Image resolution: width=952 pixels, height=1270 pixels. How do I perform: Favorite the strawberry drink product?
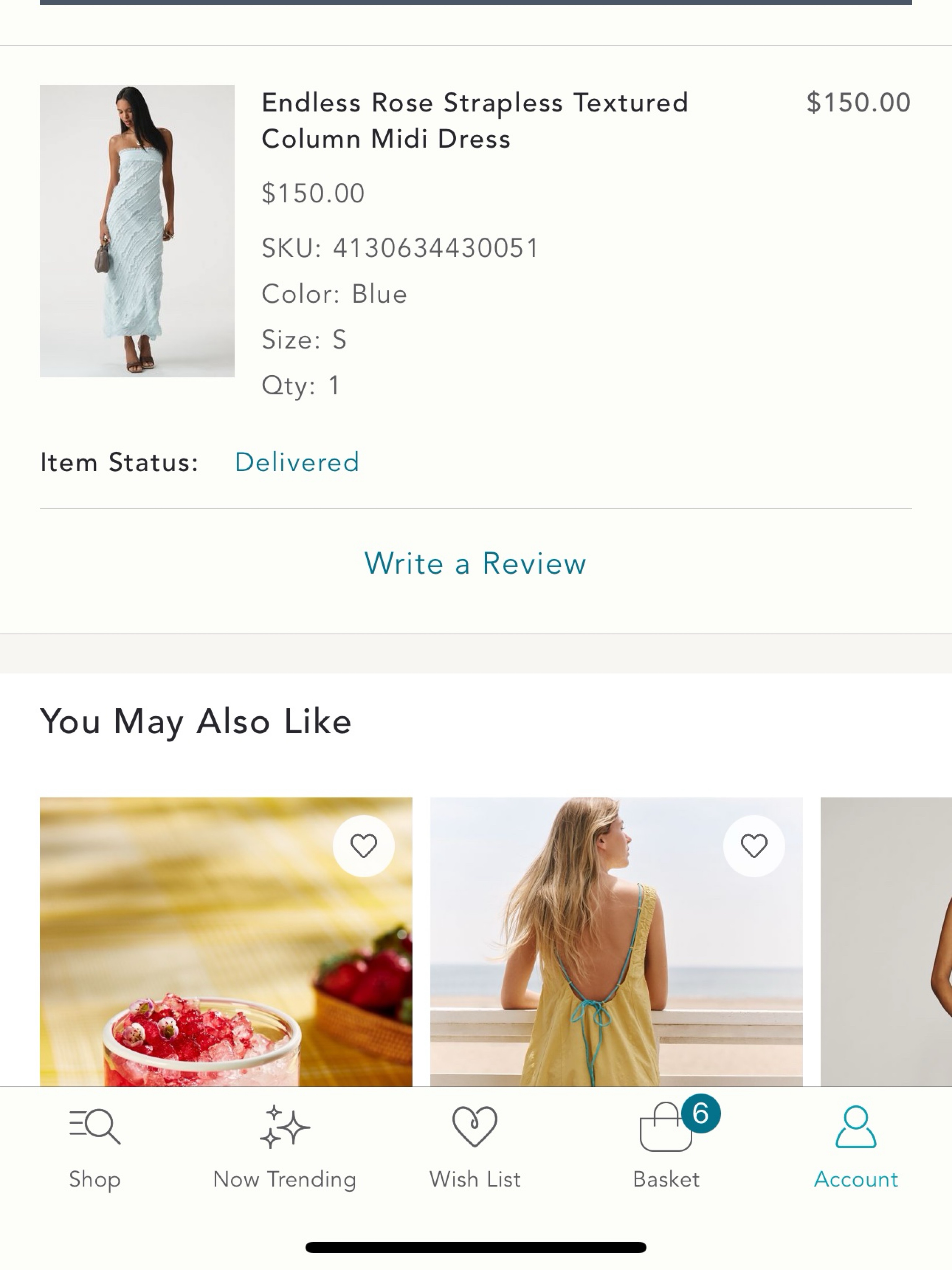tap(364, 846)
